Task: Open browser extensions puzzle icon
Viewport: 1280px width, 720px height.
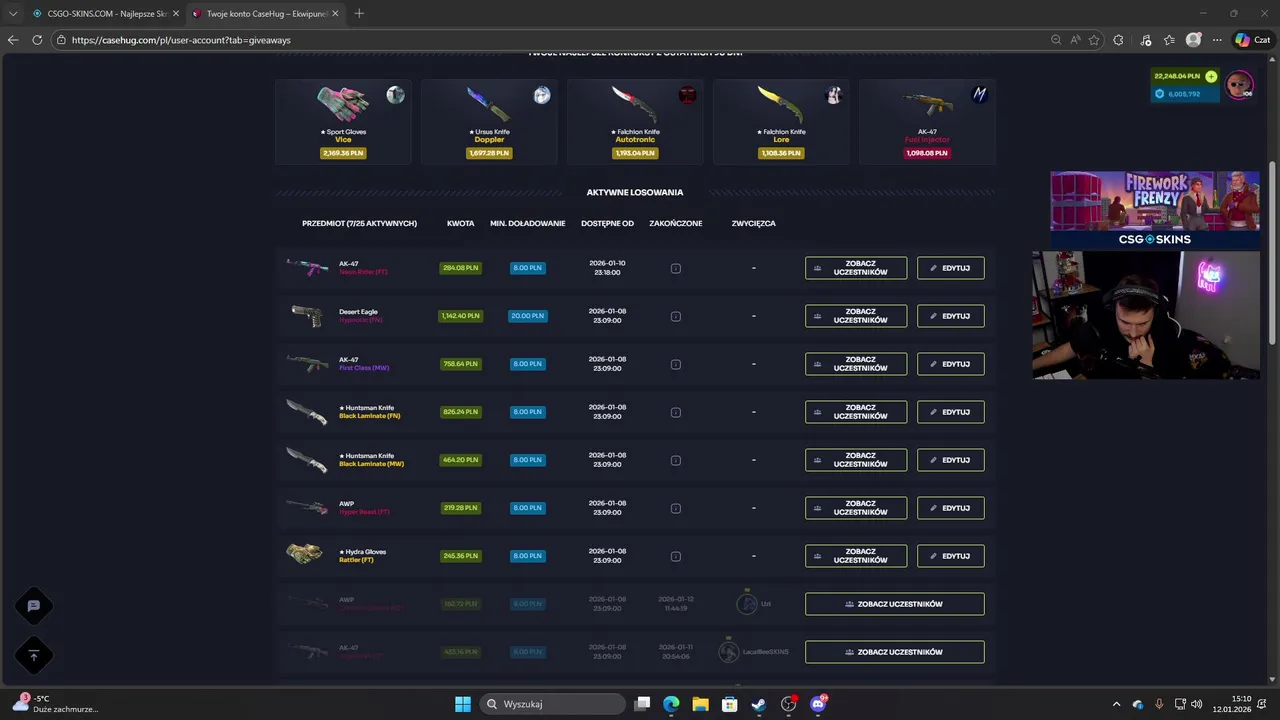Action: coord(1118,40)
